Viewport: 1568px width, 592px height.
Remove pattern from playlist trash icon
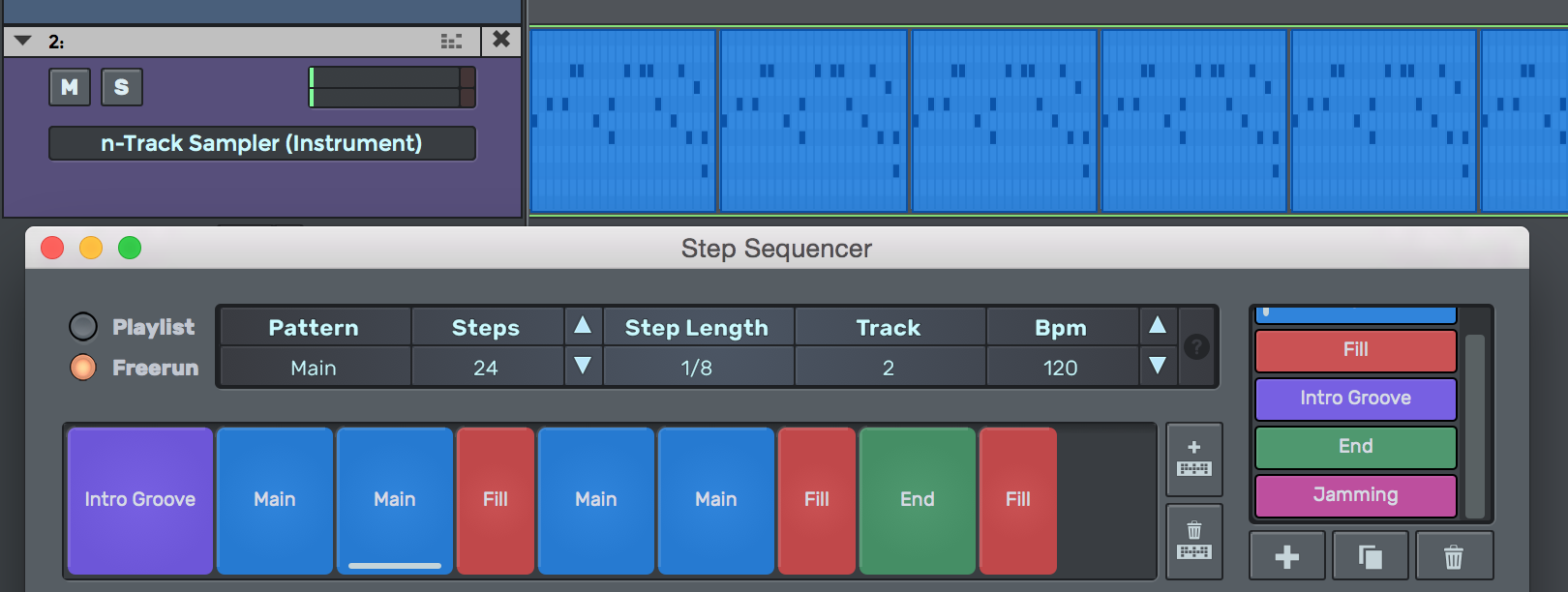click(1194, 542)
